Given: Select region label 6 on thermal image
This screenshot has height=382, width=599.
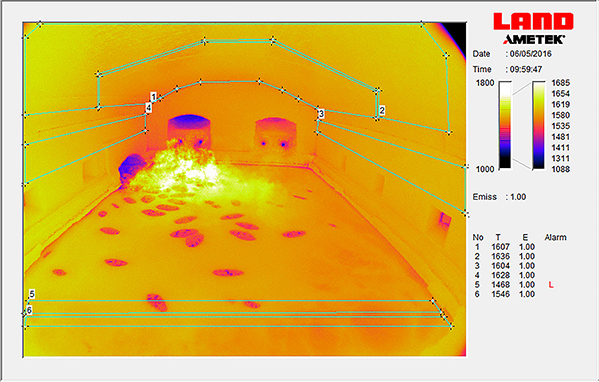Looking at the screenshot, I should [x=29, y=310].
